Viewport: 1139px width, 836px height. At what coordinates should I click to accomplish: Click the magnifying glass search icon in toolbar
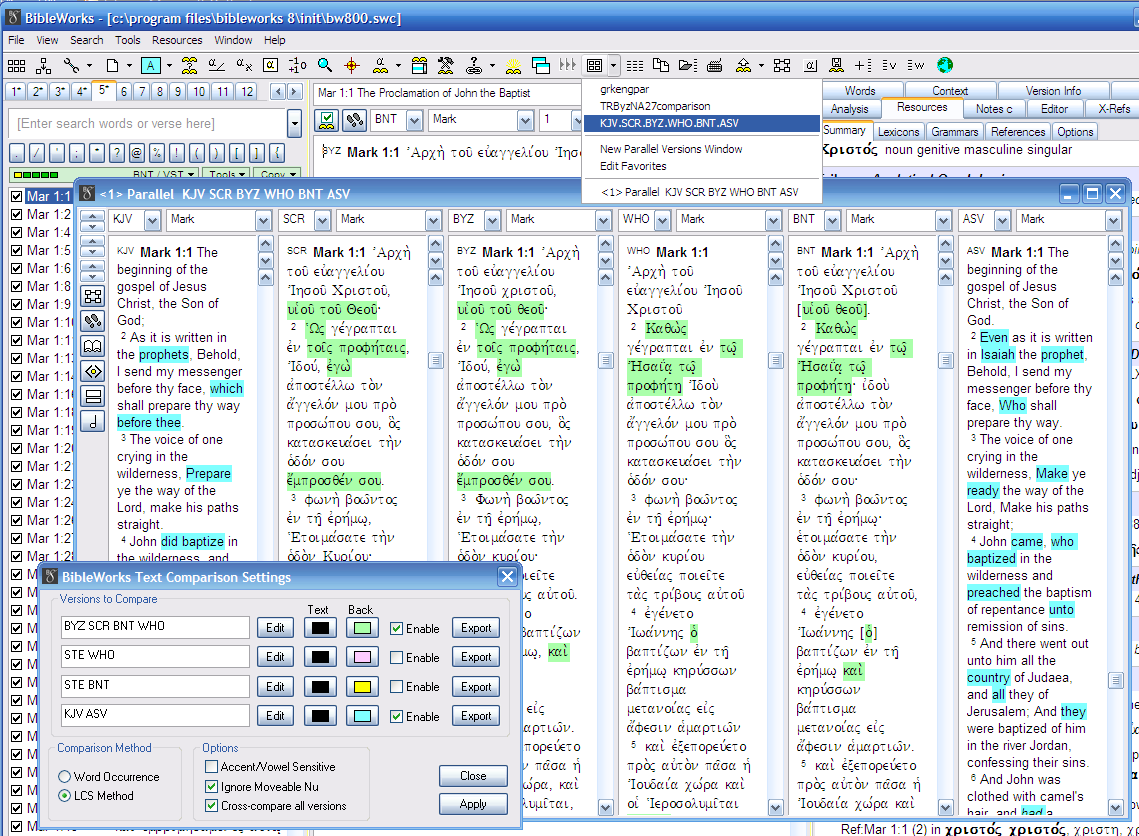[325, 66]
